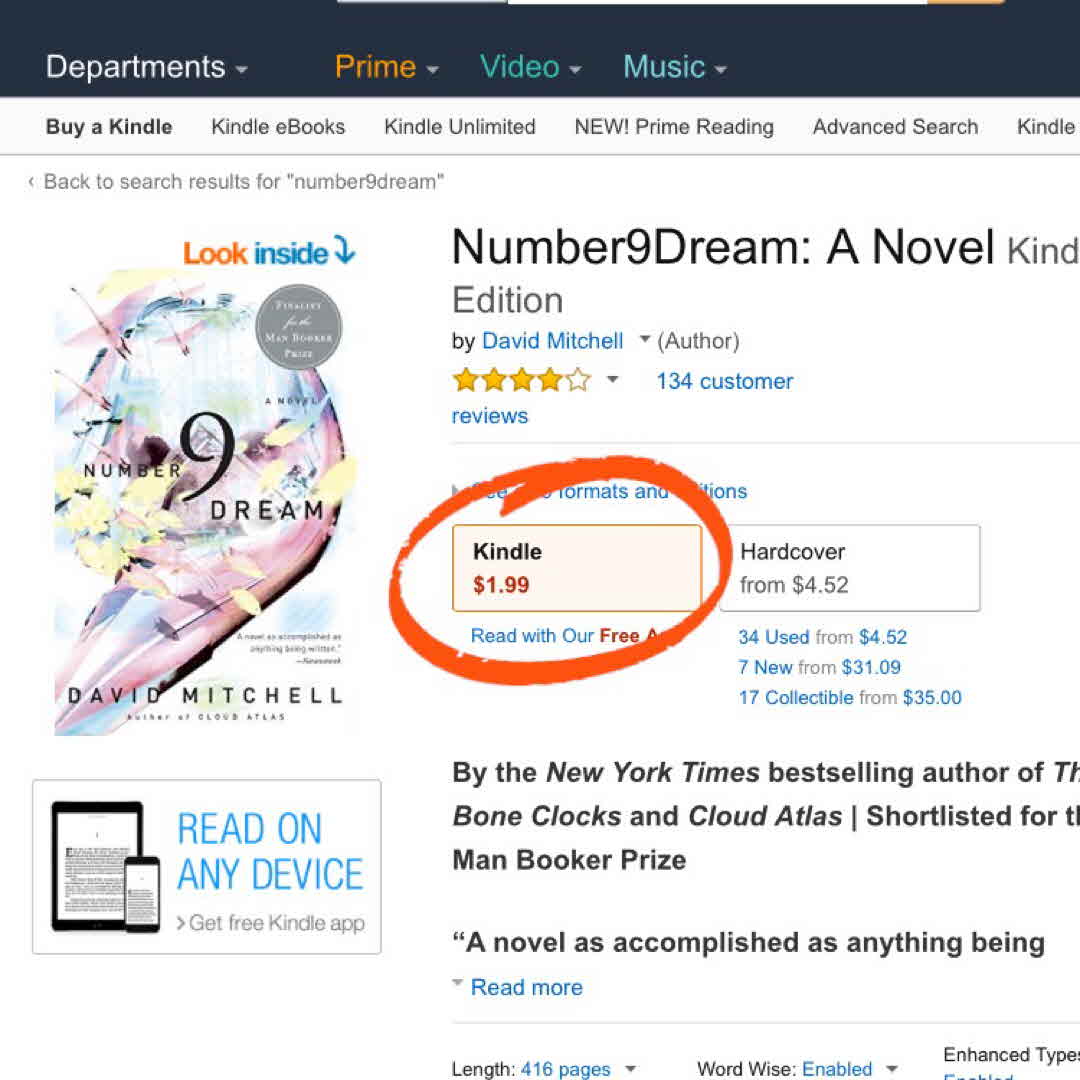Click the David Mitchell author link
This screenshot has height=1080, width=1080.
pyautogui.click(x=552, y=341)
